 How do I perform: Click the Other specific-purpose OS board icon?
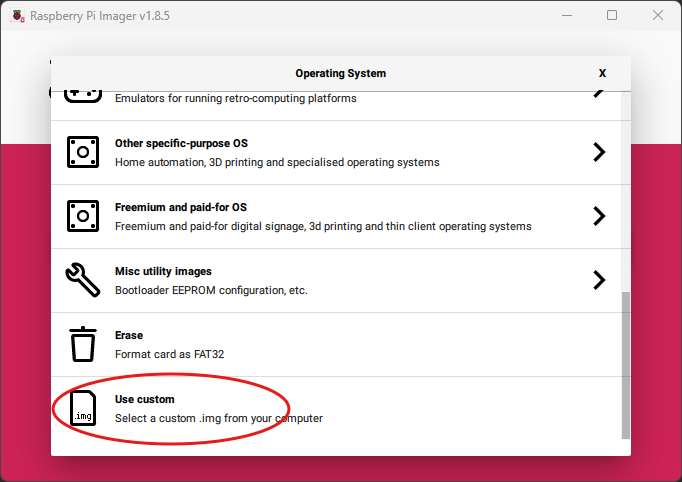(83, 152)
